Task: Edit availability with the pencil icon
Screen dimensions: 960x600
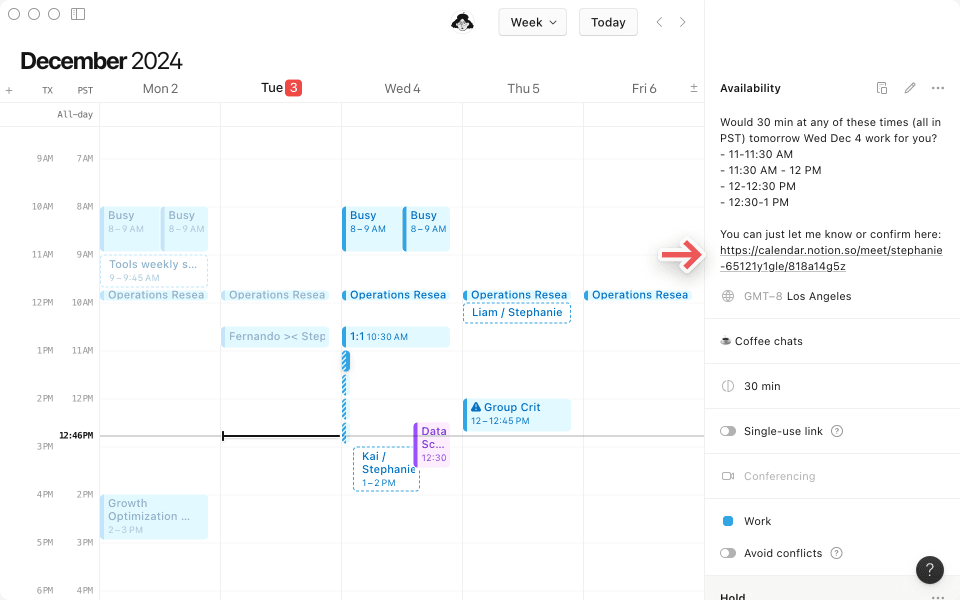Action: (x=910, y=88)
